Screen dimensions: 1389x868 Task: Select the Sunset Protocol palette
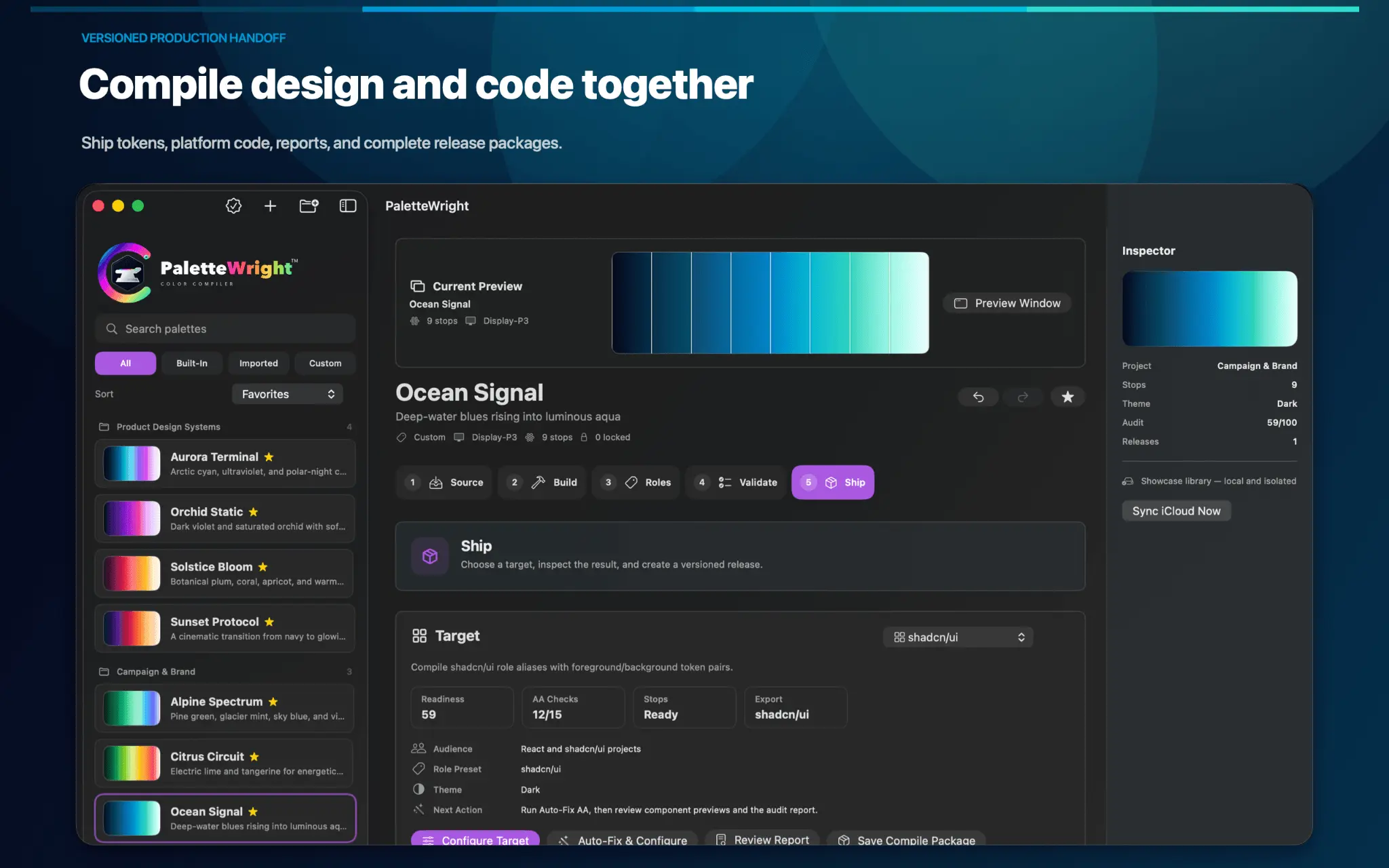(225, 629)
